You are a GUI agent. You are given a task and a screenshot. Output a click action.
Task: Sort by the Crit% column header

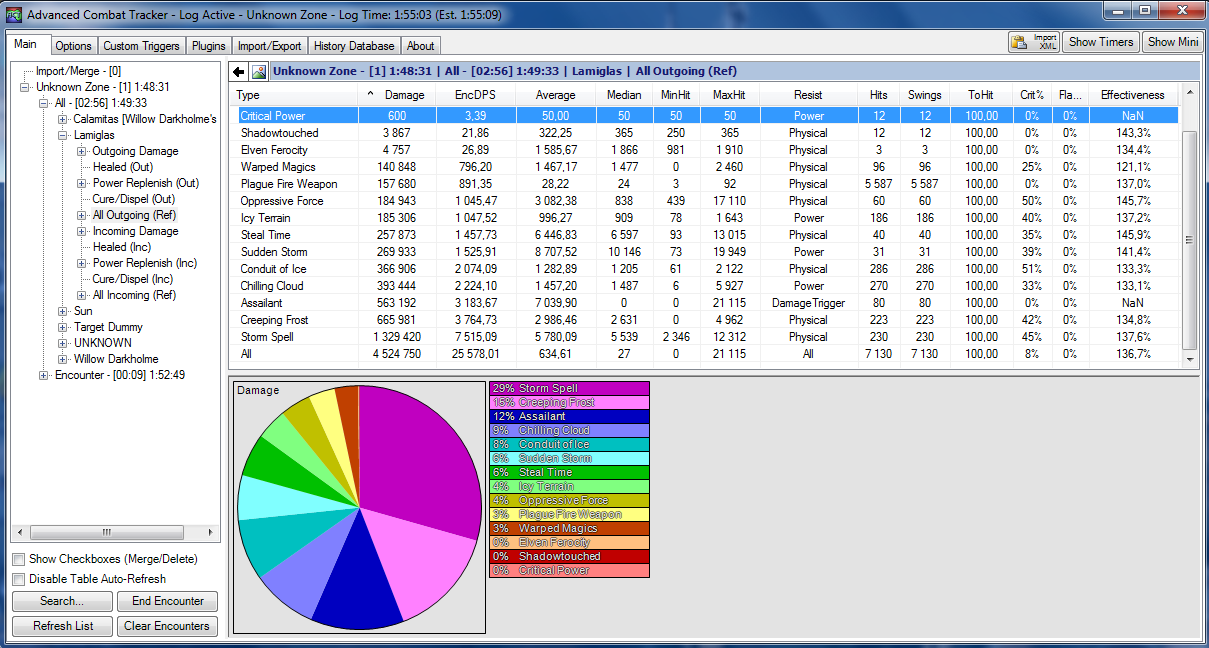pyautogui.click(x=1032, y=95)
